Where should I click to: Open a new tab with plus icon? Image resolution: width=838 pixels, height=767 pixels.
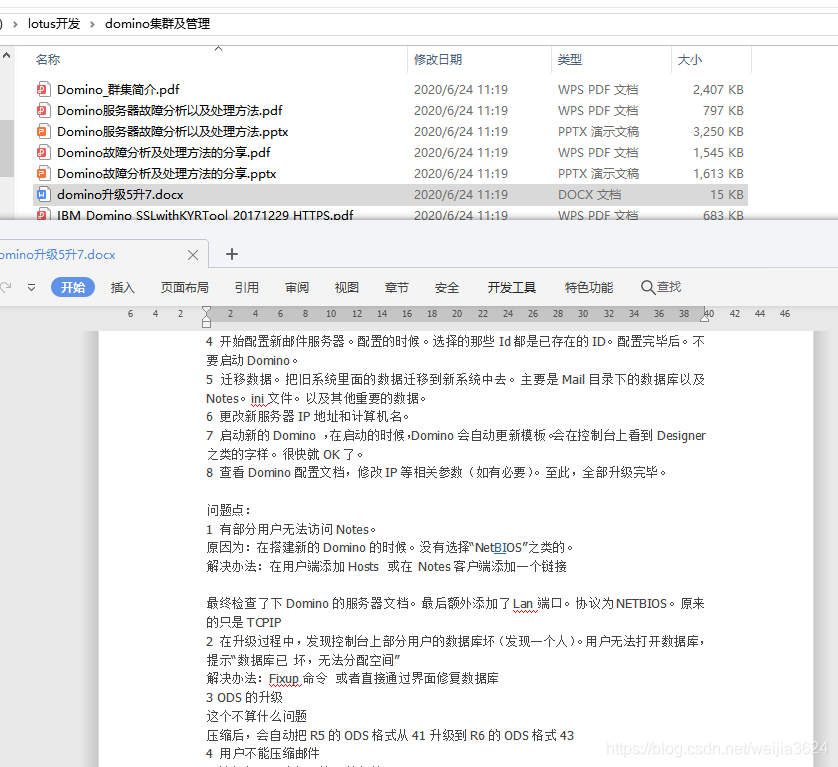coord(231,254)
